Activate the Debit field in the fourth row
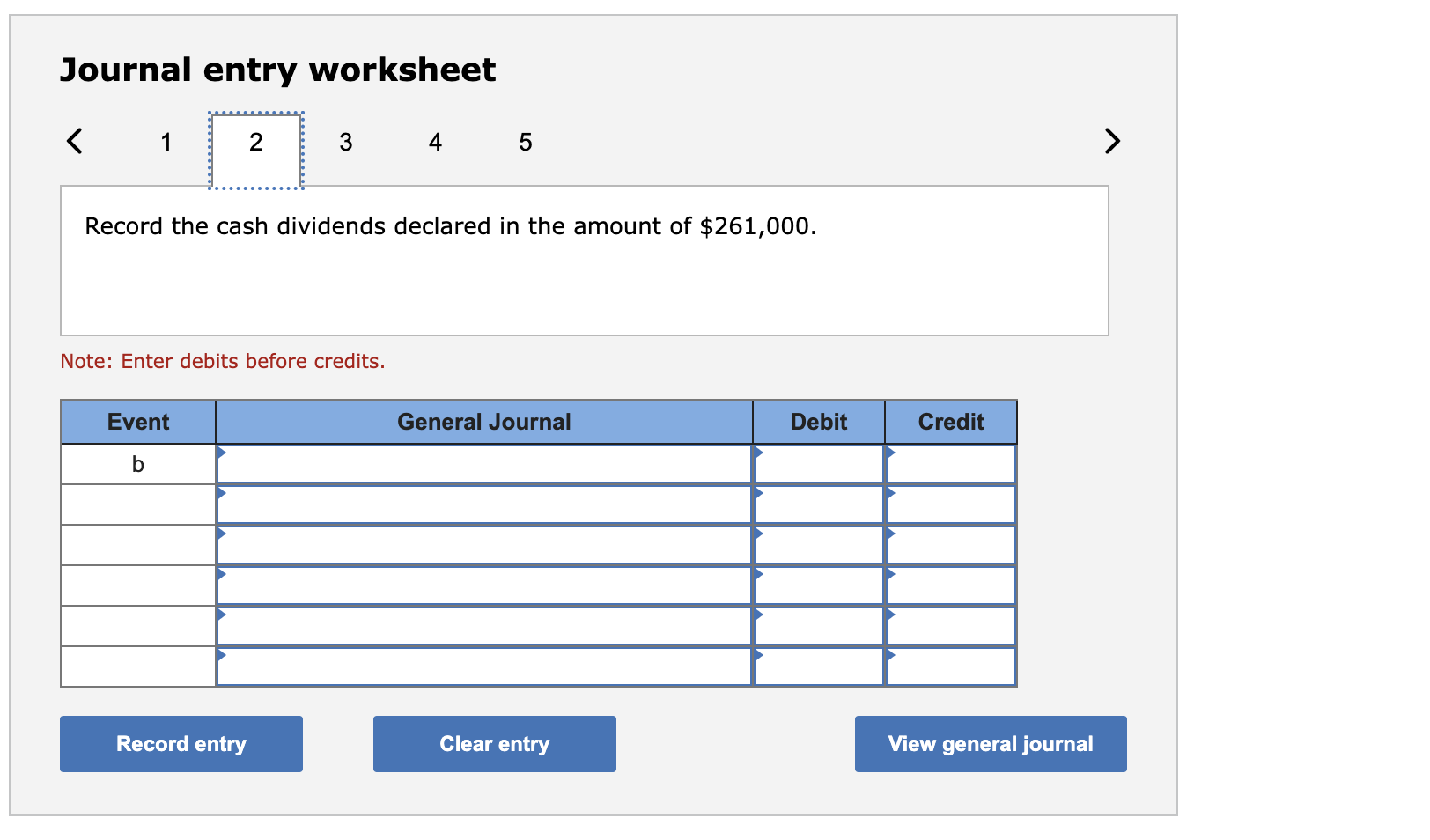 click(819, 586)
